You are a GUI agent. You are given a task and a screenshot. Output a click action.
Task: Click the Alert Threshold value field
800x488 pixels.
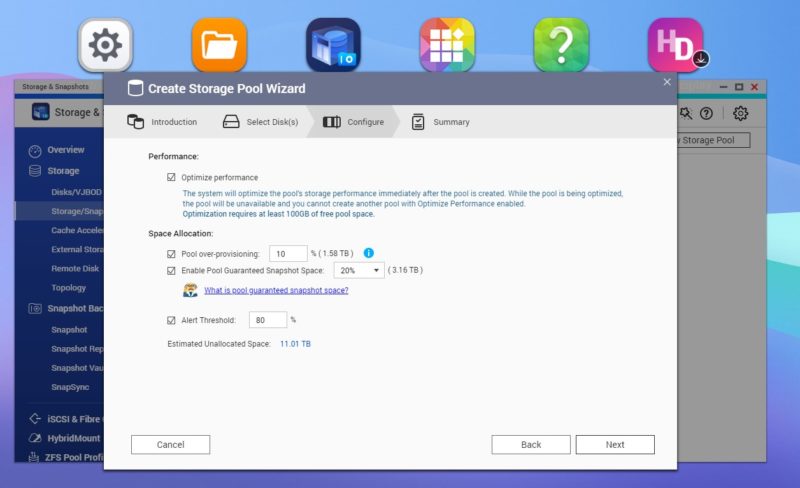[268, 320]
